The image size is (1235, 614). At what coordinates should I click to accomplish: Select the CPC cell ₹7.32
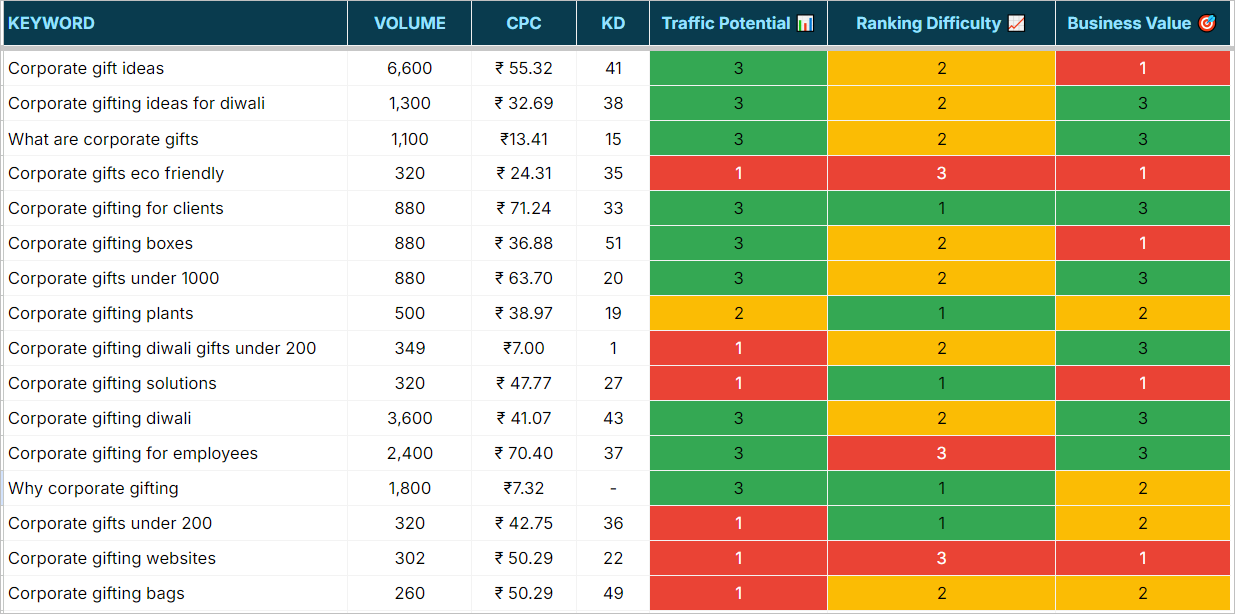(x=524, y=488)
